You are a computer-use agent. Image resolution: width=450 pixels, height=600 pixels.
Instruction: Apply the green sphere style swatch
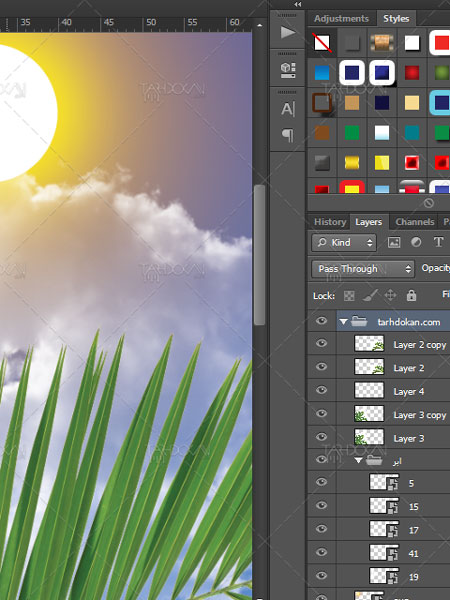(x=442, y=73)
